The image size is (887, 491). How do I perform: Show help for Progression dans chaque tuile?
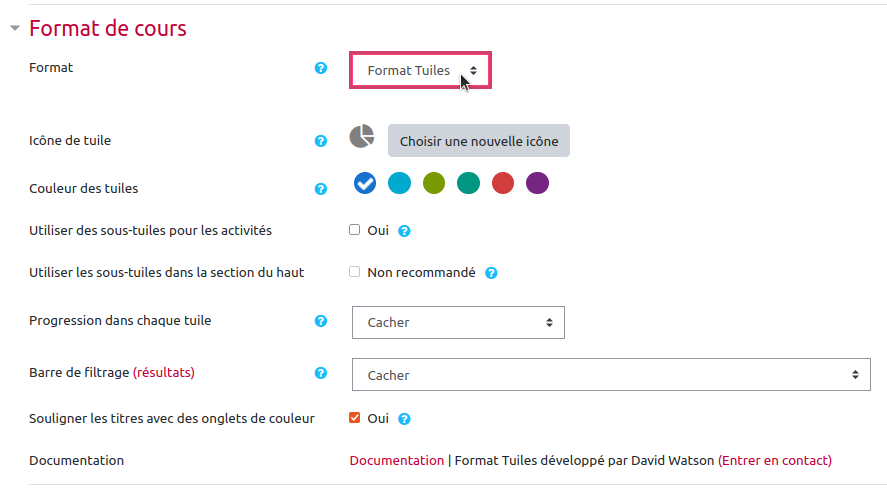click(x=321, y=321)
